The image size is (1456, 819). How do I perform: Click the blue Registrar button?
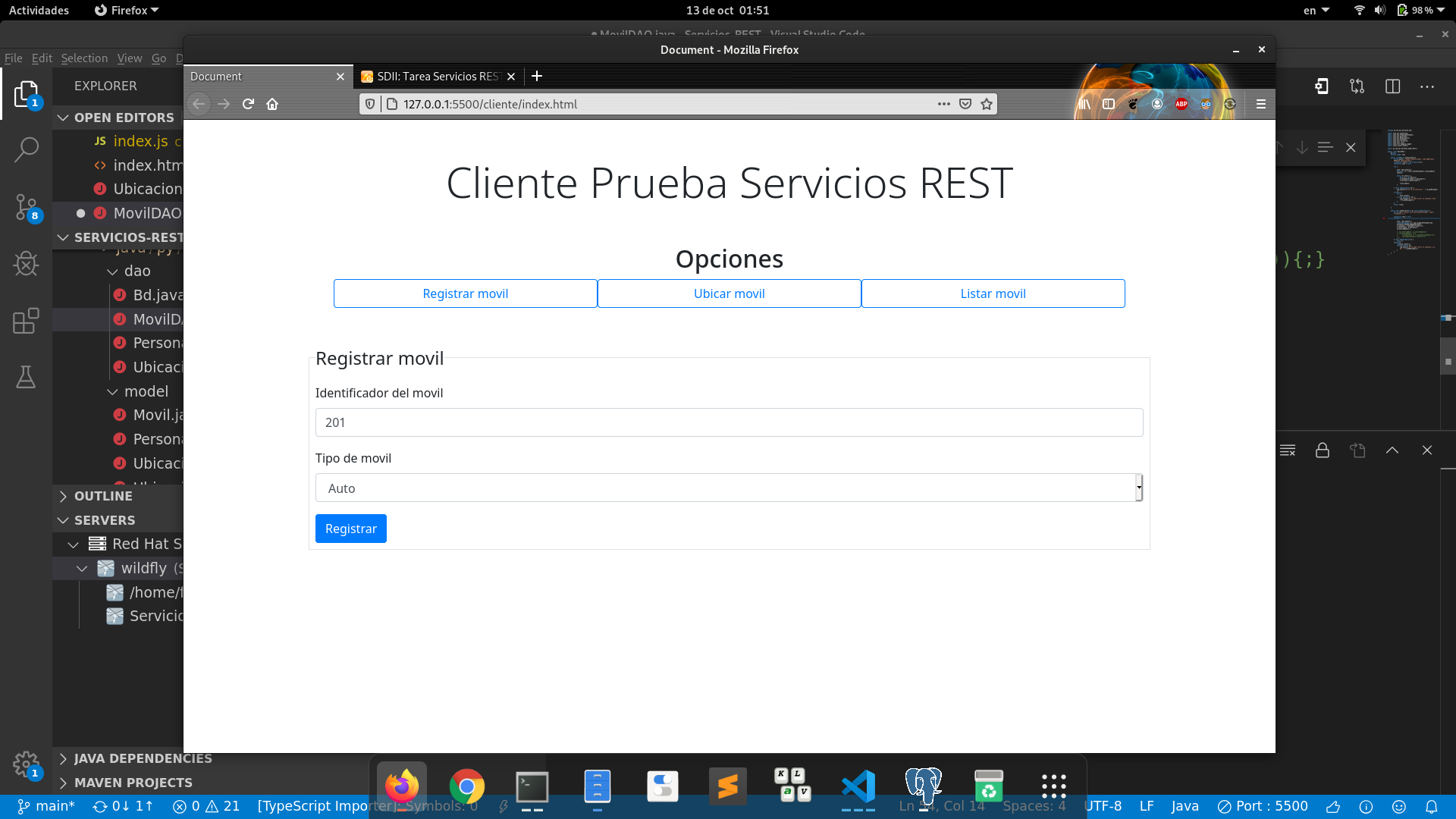coord(350,529)
